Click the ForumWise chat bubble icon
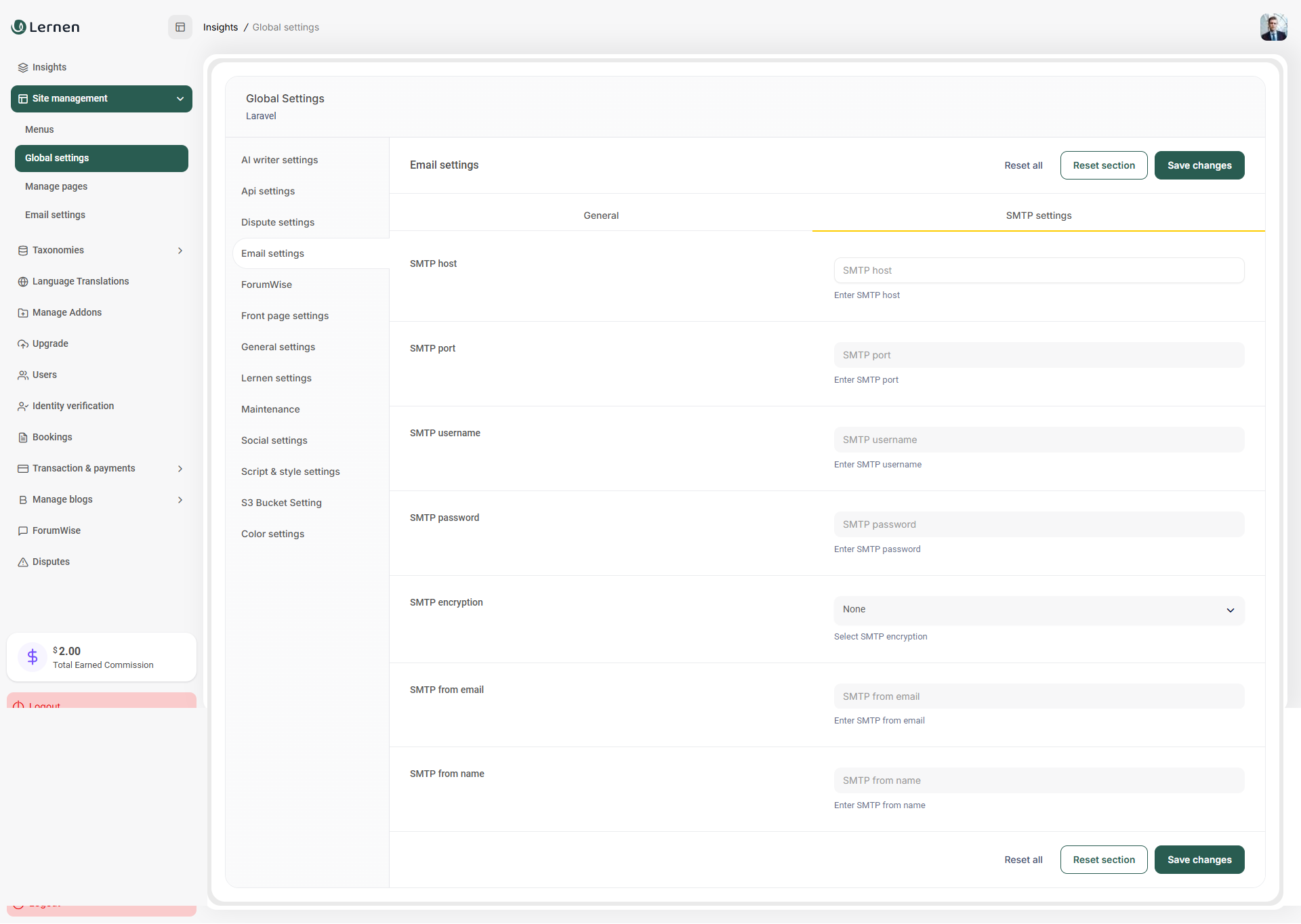The height and width of the screenshot is (924, 1301). pyautogui.click(x=23, y=531)
